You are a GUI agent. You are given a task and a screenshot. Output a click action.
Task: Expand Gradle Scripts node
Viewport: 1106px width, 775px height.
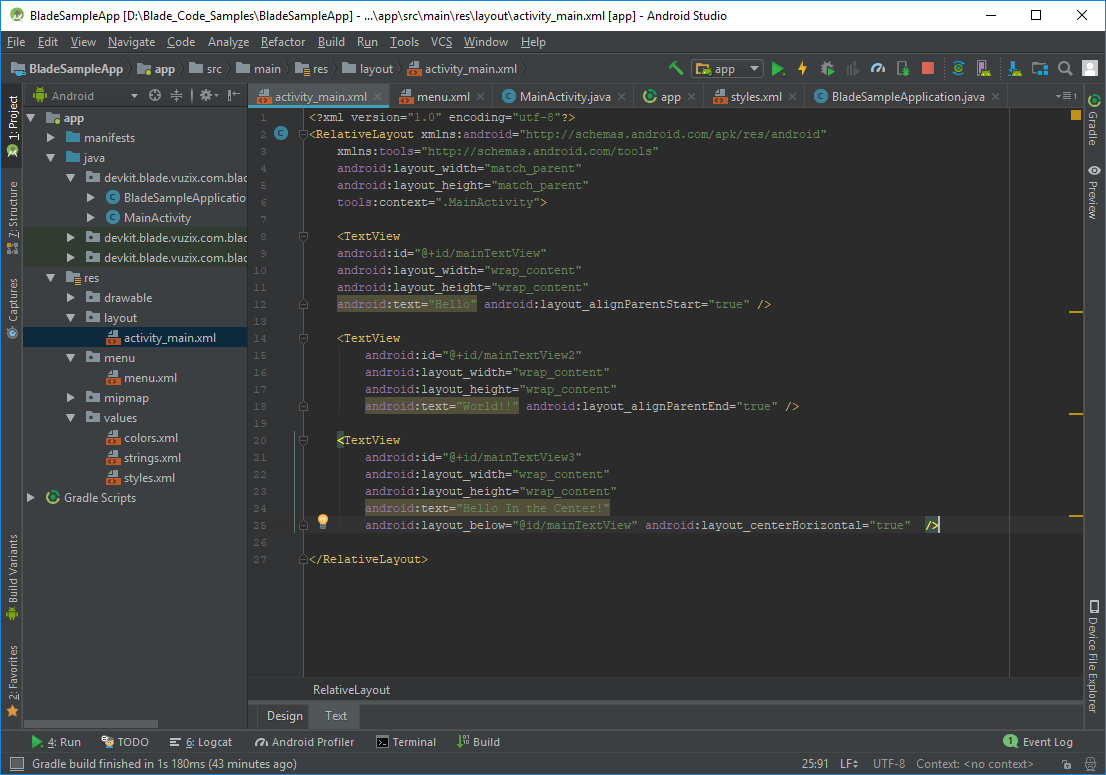(31, 498)
